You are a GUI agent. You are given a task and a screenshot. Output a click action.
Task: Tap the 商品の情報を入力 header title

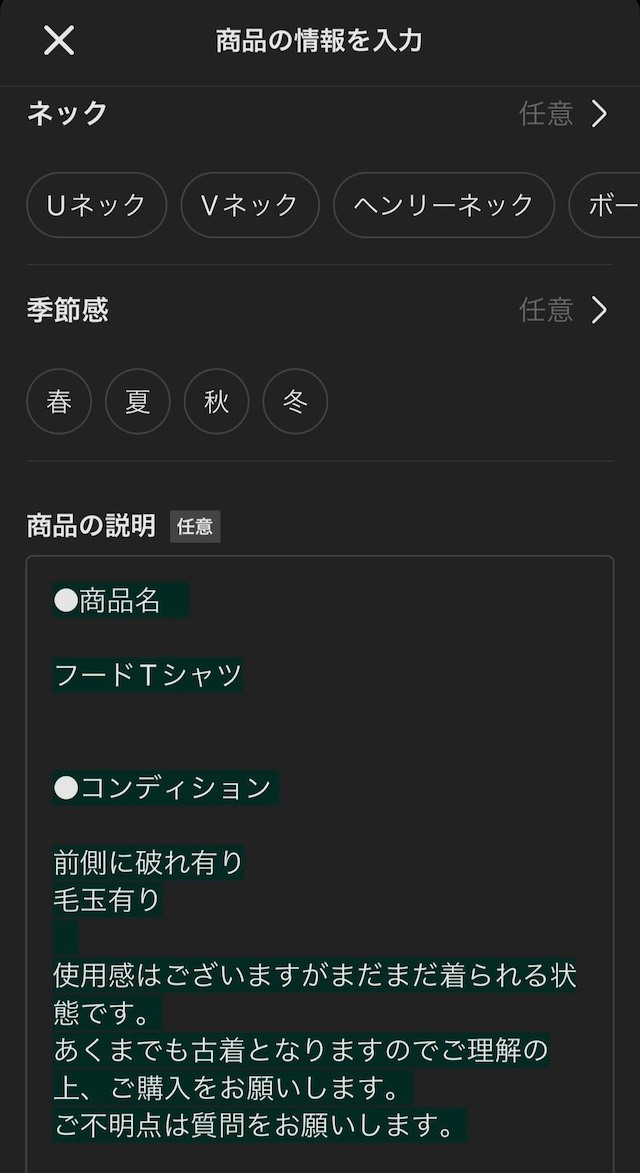coord(320,41)
